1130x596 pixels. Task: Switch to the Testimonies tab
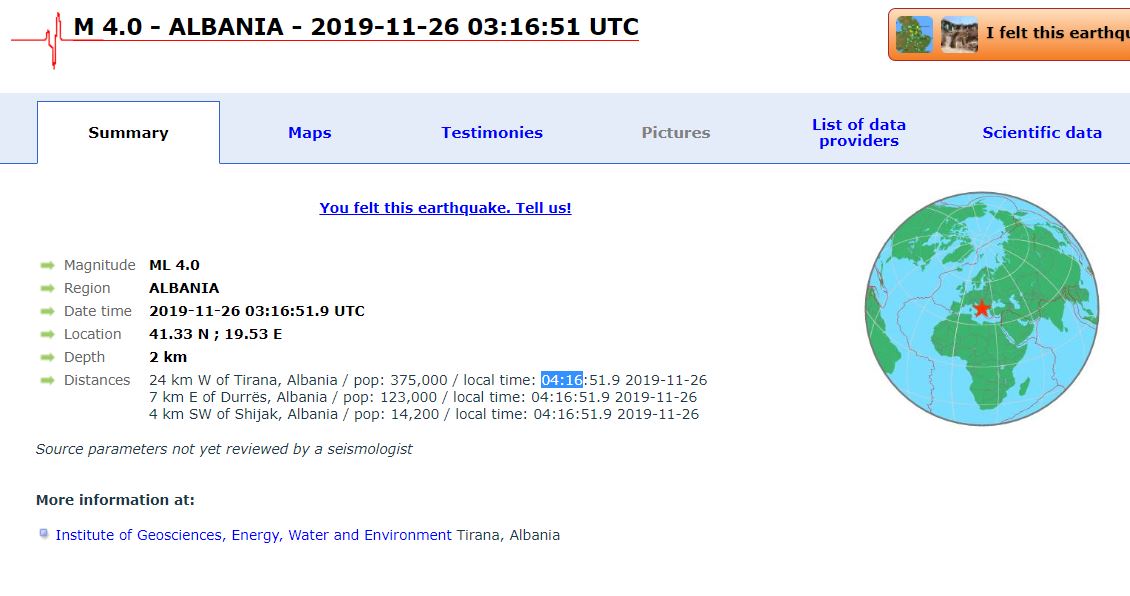492,133
